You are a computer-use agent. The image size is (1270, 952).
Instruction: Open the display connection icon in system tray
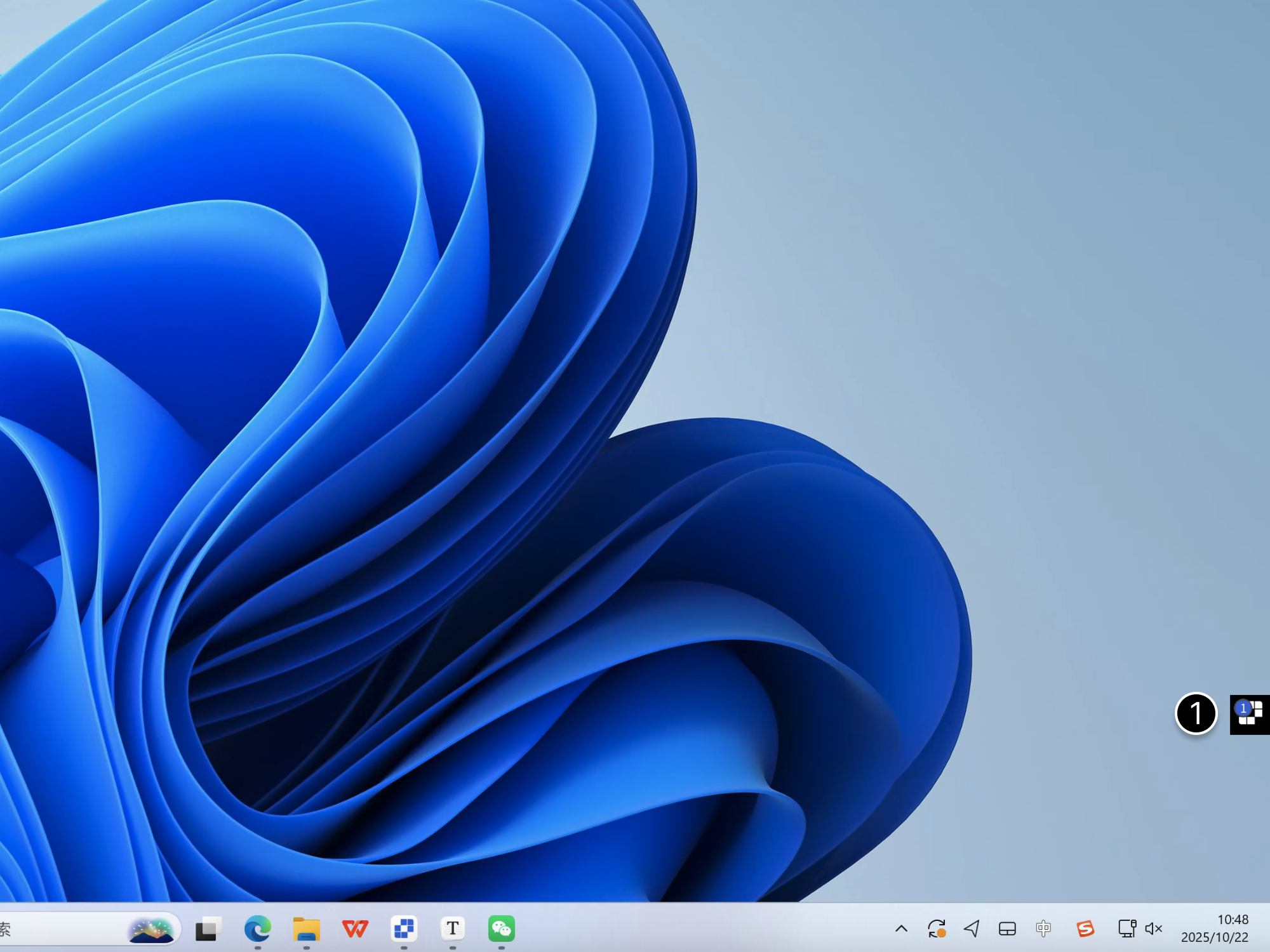click(1126, 928)
